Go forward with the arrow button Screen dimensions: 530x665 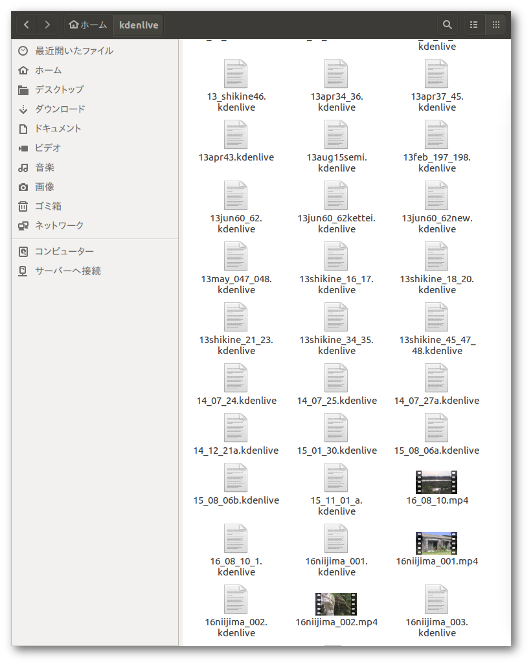[47, 25]
